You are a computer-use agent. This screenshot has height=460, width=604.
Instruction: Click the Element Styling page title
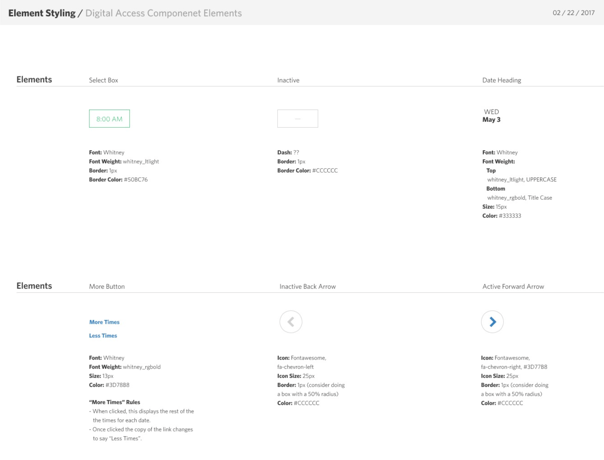(x=41, y=13)
